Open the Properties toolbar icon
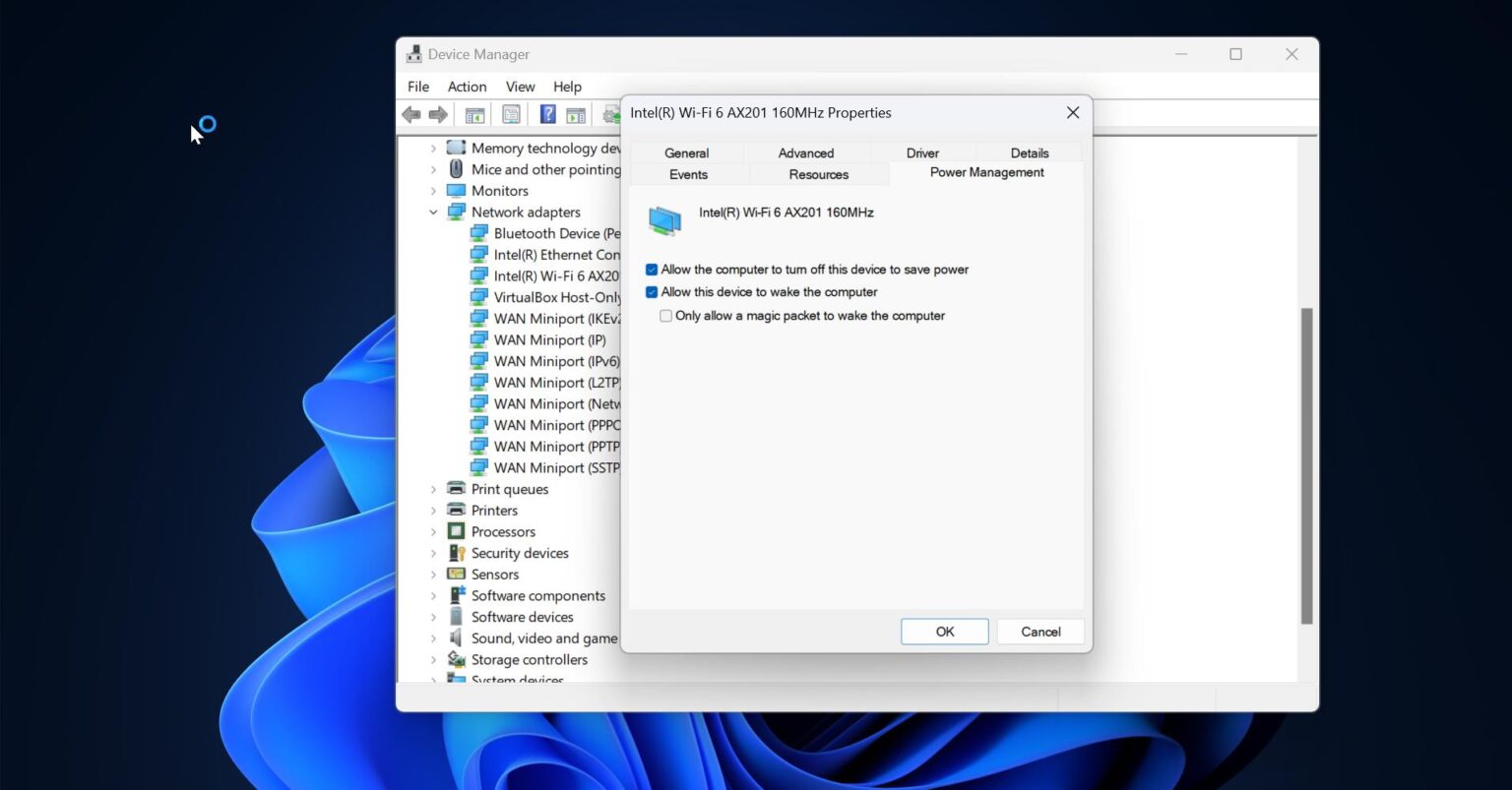 coord(511,114)
